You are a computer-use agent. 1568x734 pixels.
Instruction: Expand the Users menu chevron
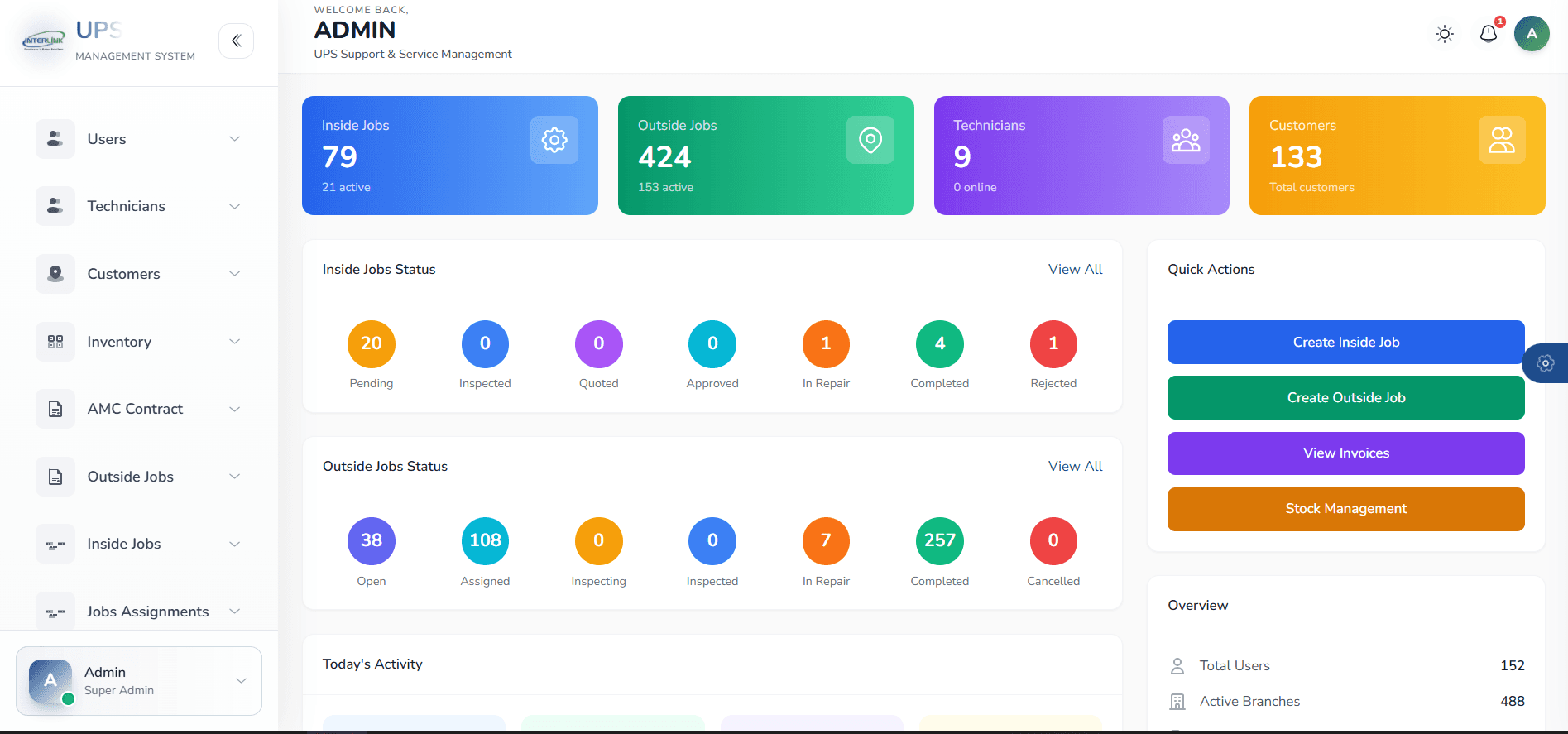click(x=235, y=139)
